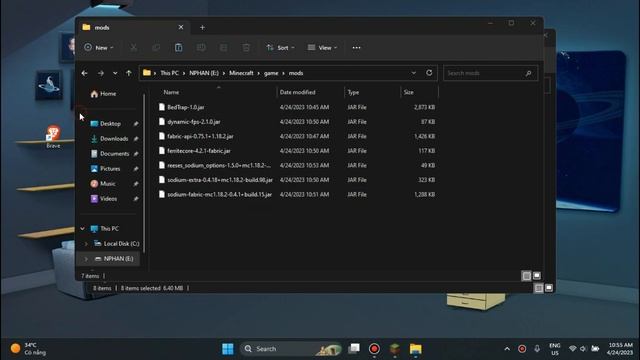The image size is (640, 360).
Task: Click the microphone tray icon
Action: coord(537,349)
